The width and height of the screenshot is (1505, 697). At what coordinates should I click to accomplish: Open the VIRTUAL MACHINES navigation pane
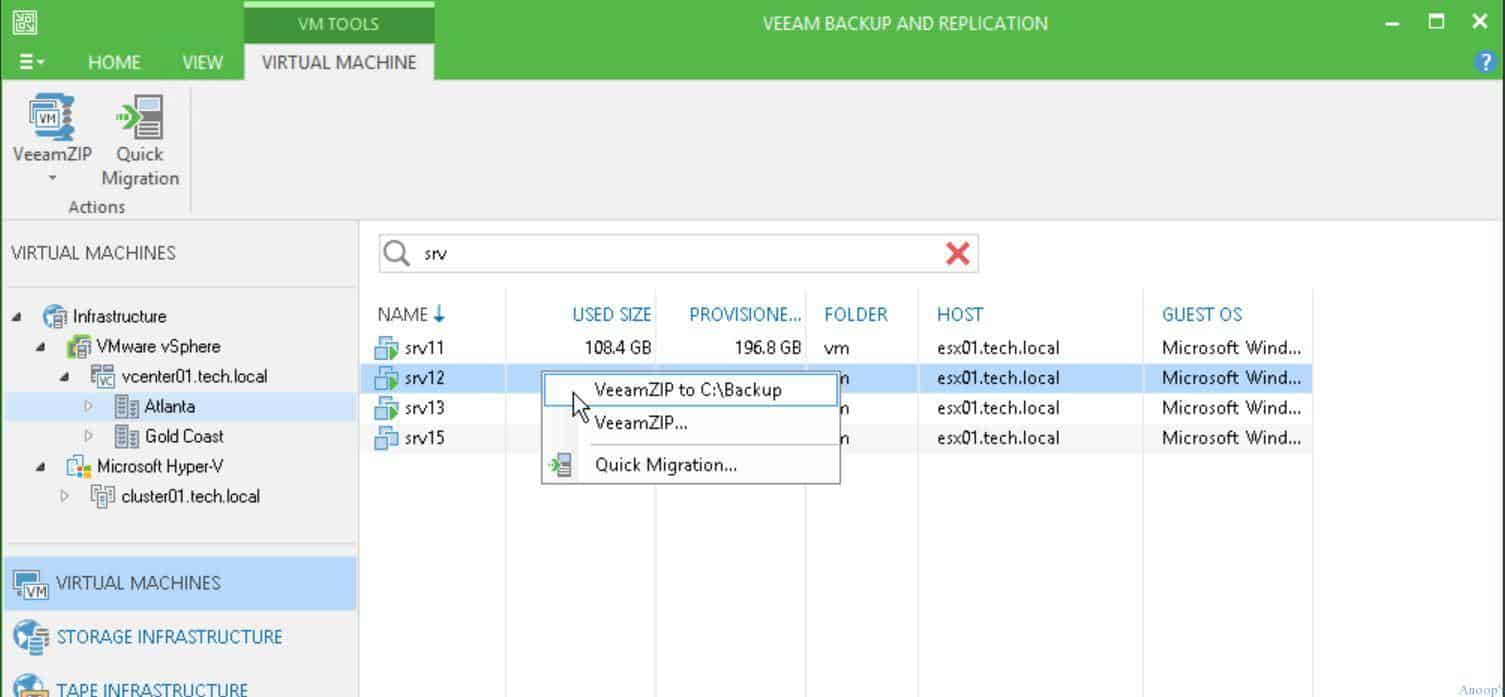pos(179,583)
